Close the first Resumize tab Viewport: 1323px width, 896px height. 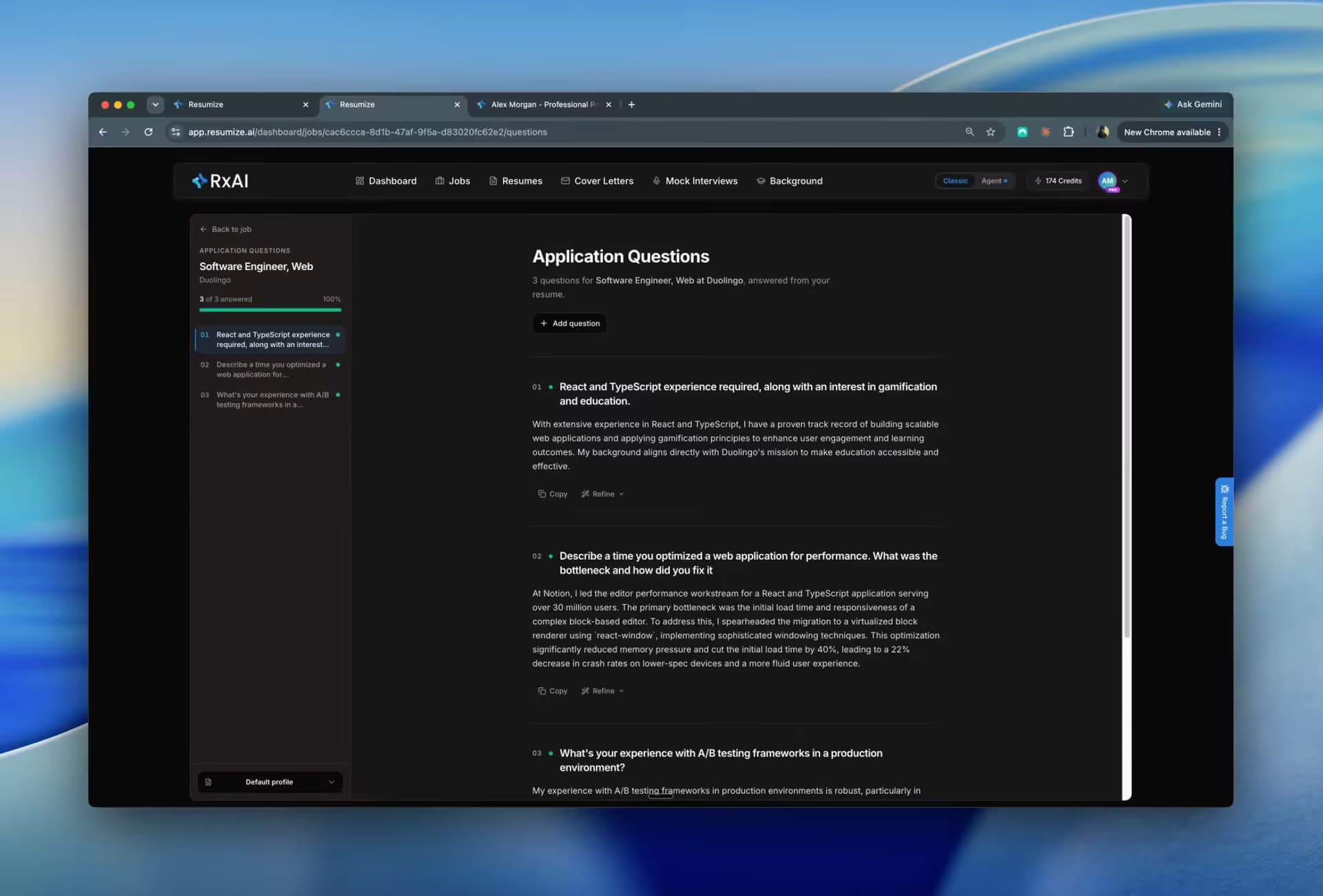305,105
